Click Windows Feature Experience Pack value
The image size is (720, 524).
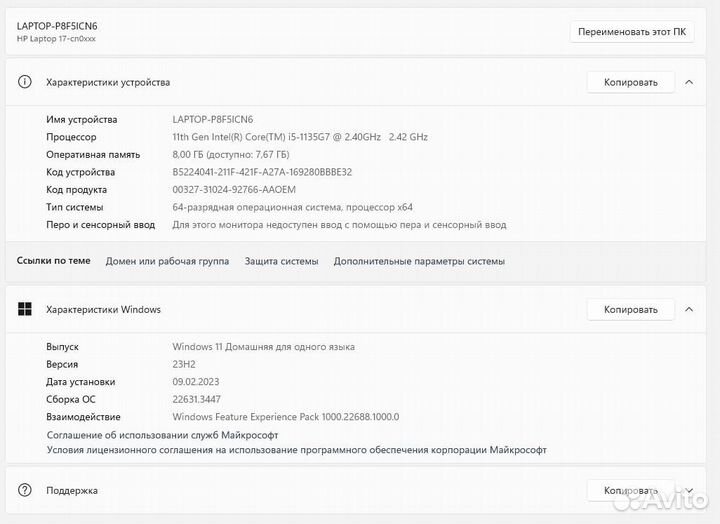286,417
